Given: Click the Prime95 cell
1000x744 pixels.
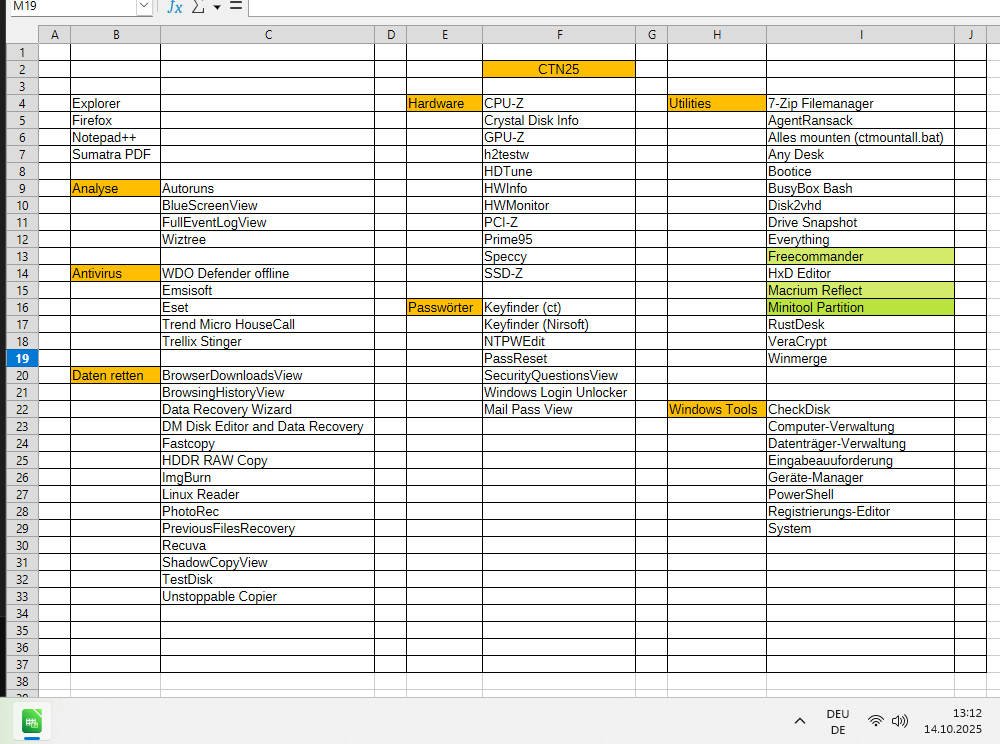Looking at the screenshot, I should [559, 239].
